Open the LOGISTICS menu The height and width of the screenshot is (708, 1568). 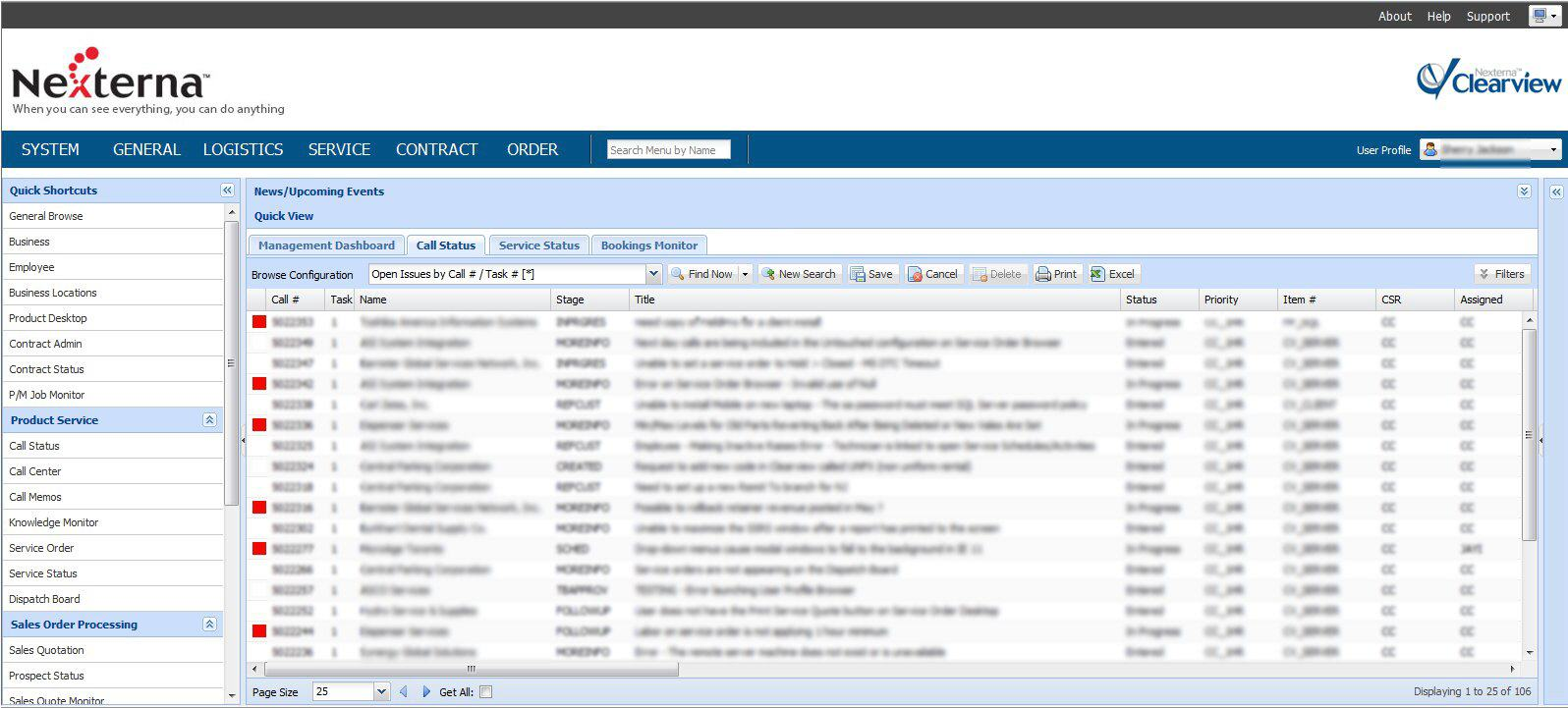(x=243, y=149)
